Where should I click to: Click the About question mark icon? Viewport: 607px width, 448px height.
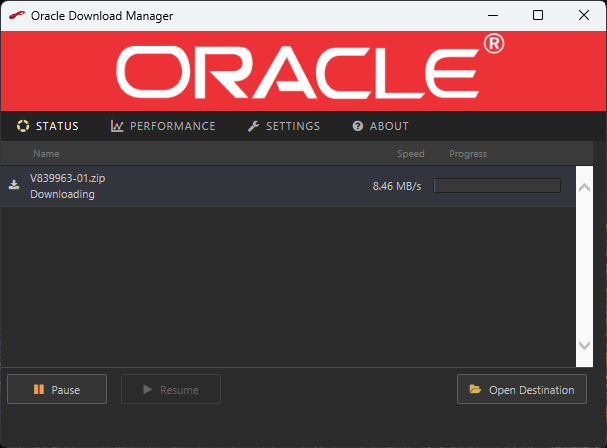[x=358, y=126]
